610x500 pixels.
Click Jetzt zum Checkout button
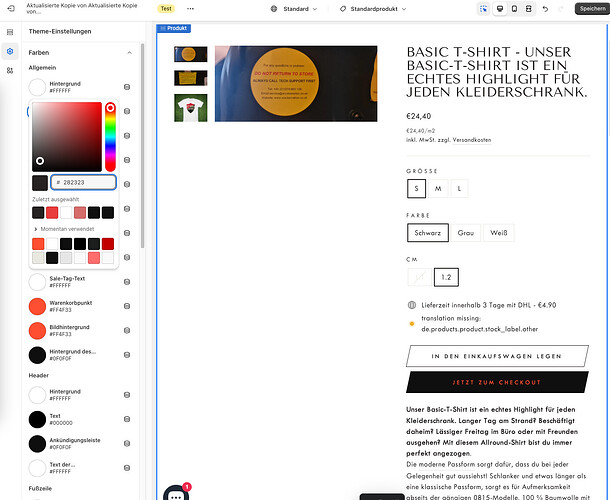tap(497, 382)
